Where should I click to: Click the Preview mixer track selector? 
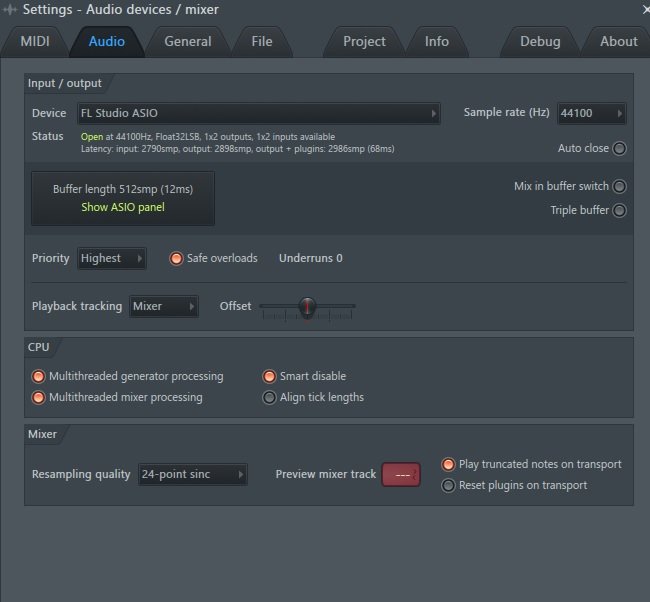401,474
